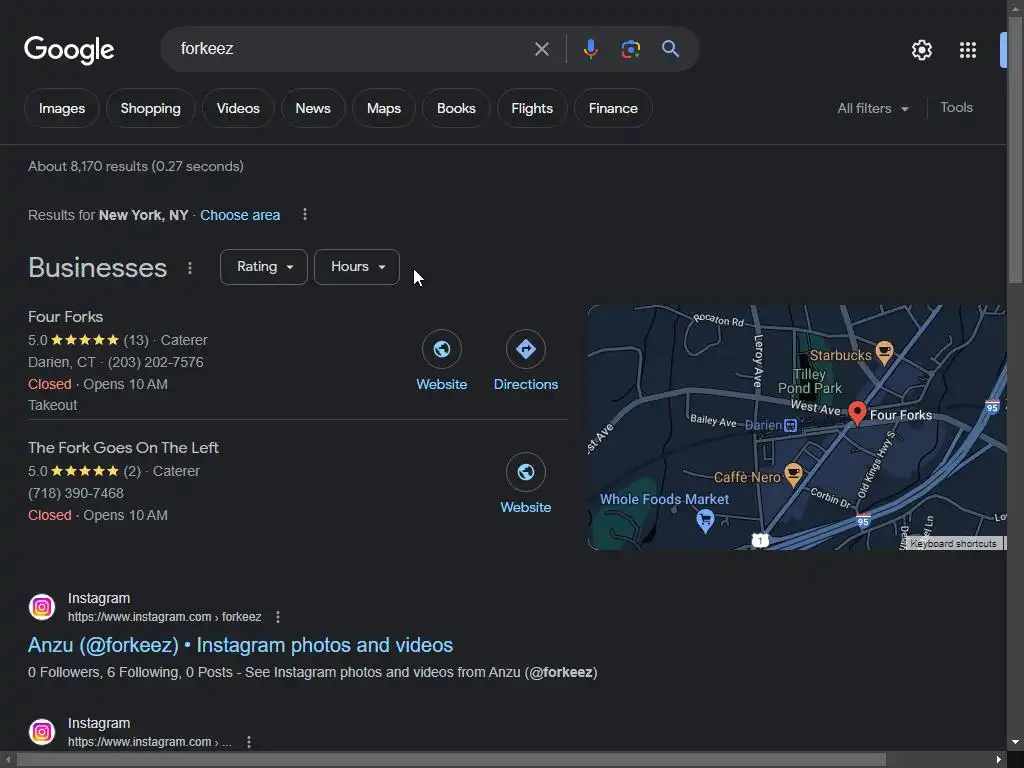
Task: Click the vertical scrollbar thumb
Action: pos(1015,150)
